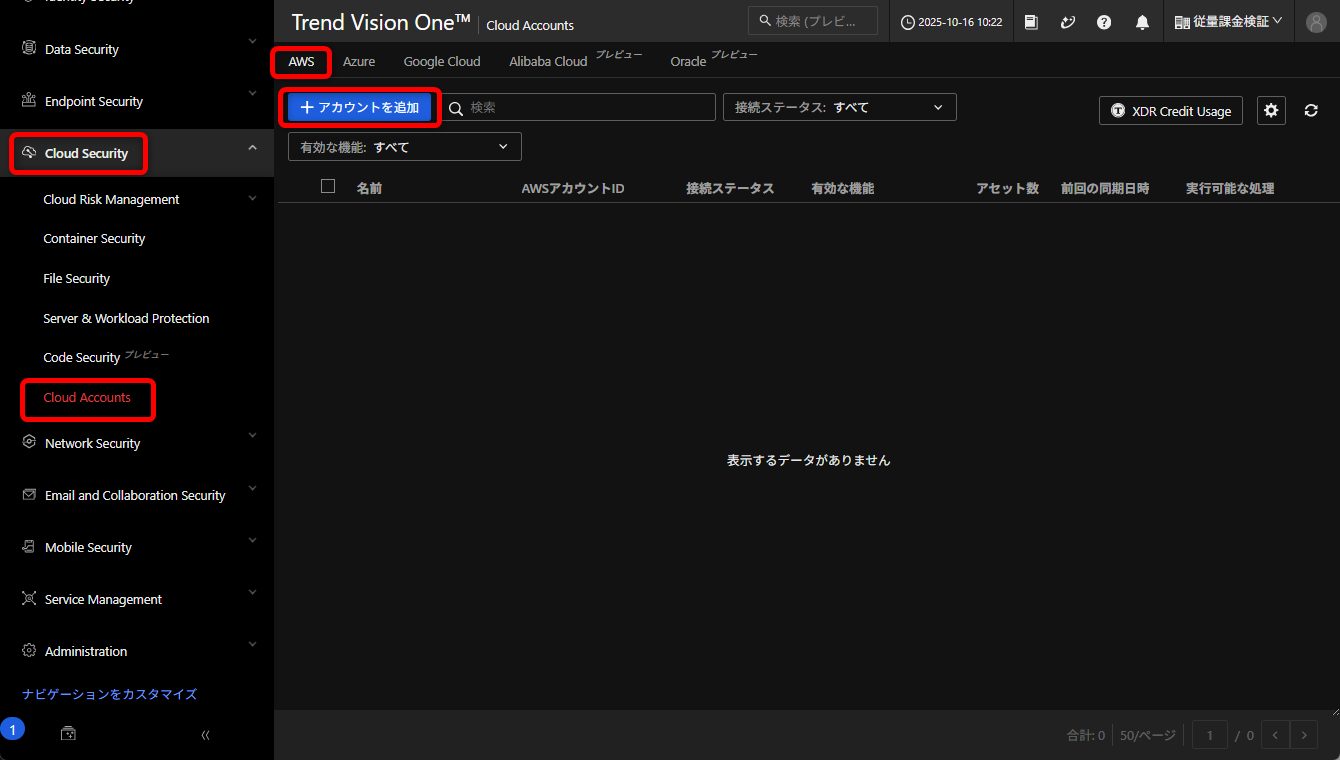The image size is (1340, 760).
Task: Click the アセット数 column header
Action: [x=1008, y=188]
